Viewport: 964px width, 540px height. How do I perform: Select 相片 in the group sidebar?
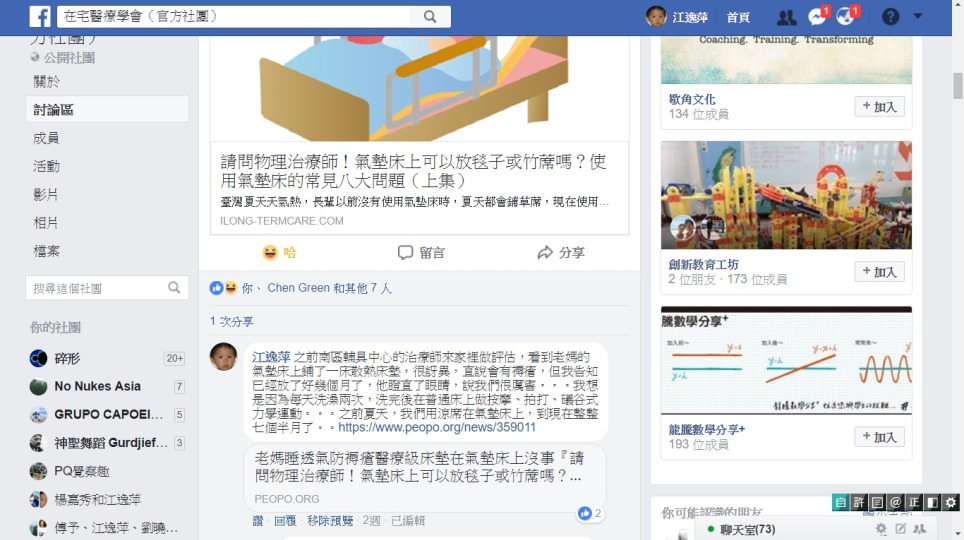point(46,223)
